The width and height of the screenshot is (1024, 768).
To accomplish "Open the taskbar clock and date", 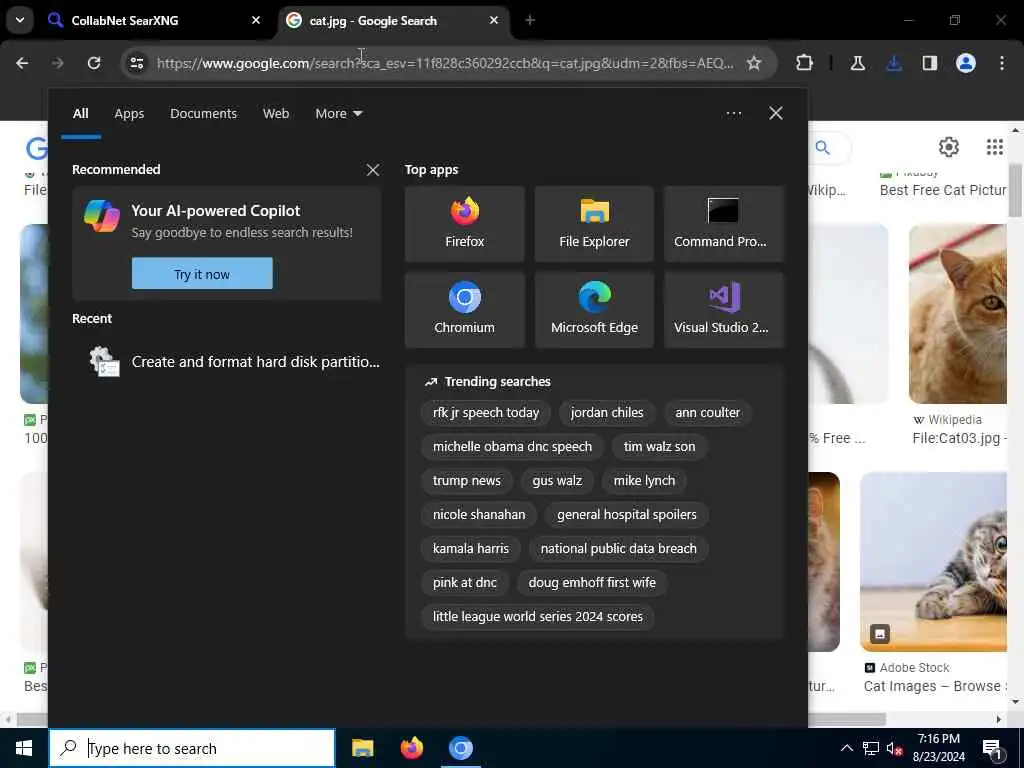I will [x=938, y=748].
